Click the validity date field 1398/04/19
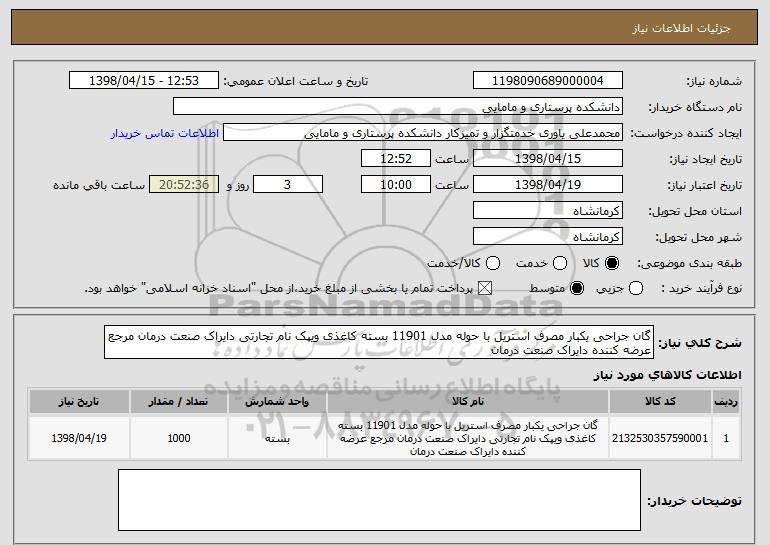The height and width of the screenshot is (545, 770). pyautogui.click(x=548, y=185)
